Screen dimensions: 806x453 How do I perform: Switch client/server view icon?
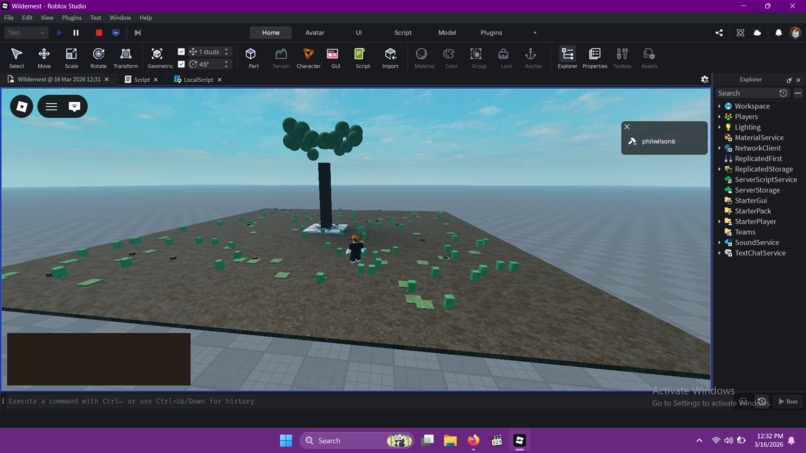(x=116, y=32)
